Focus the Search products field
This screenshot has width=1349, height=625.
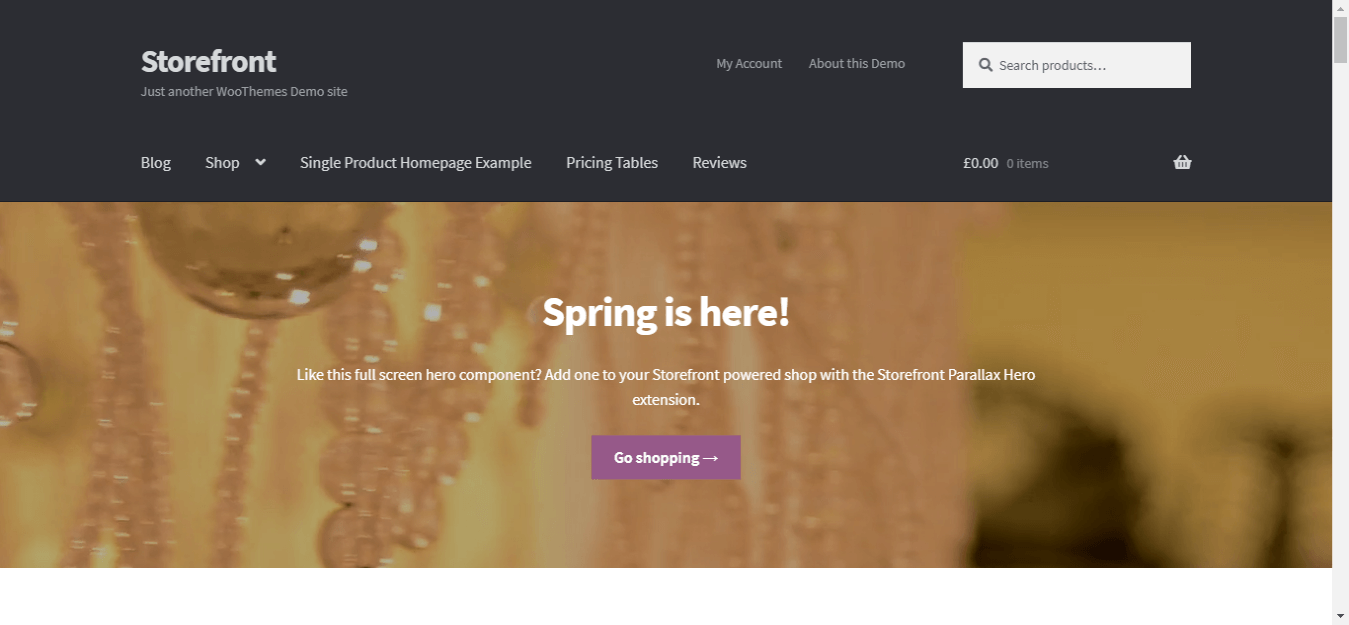click(1077, 65)
